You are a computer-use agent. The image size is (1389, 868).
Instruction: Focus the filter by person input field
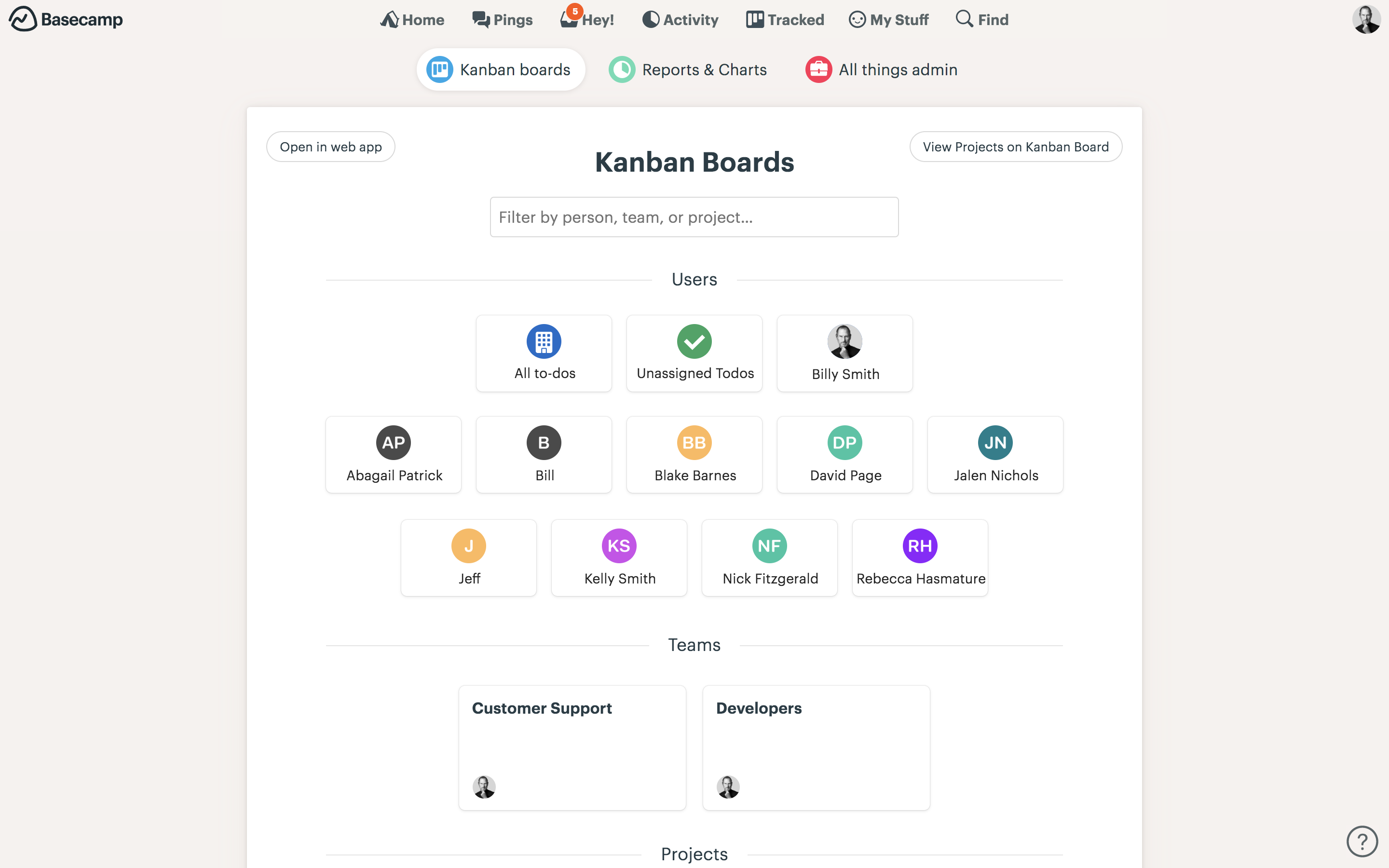tap(694, 217)
